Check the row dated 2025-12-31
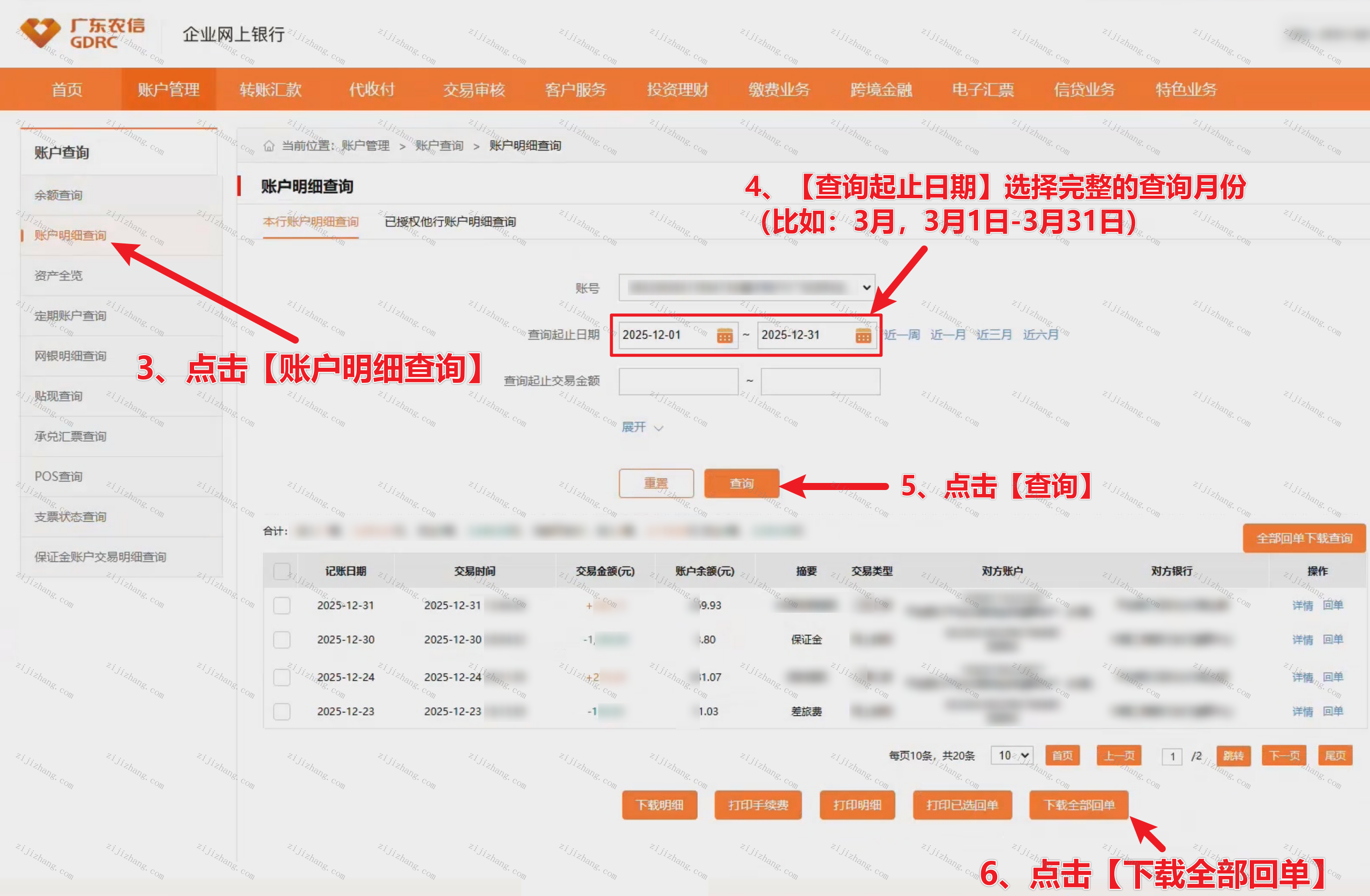Image resolution: width=1370 pixels, height=896 pixels. [x=281, y=605]
